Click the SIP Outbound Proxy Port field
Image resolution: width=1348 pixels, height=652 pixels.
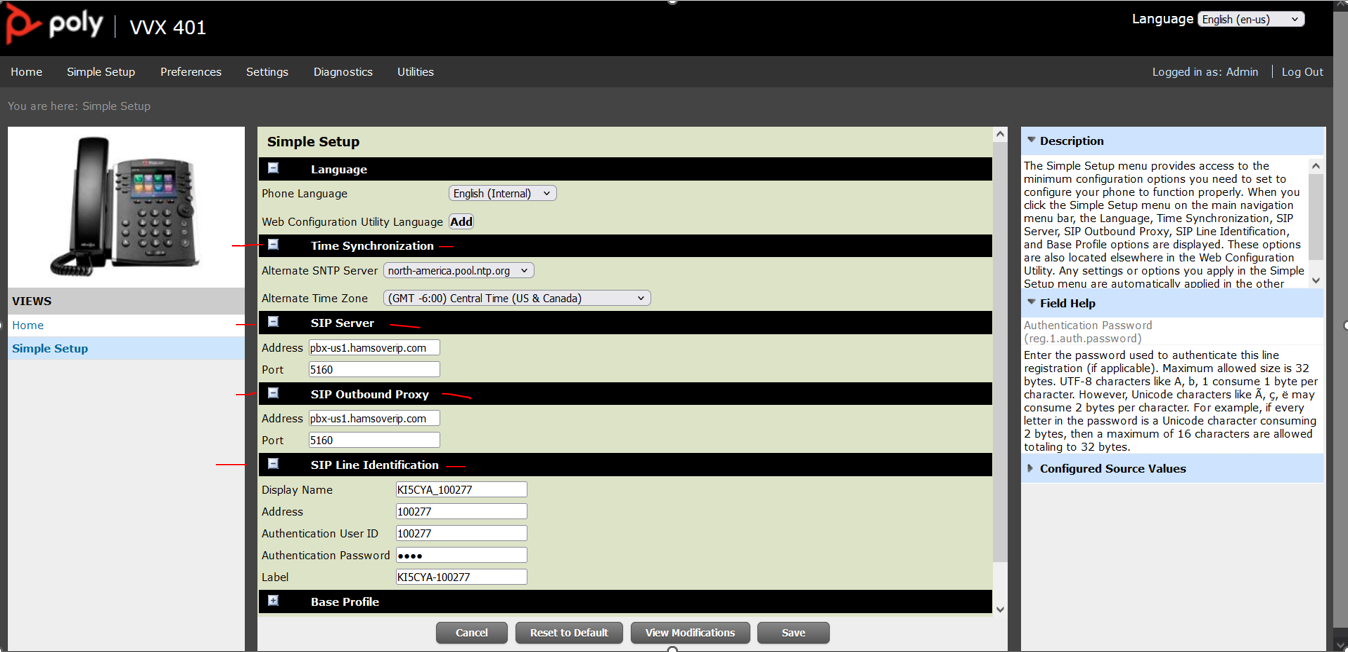tap(374, 440)
